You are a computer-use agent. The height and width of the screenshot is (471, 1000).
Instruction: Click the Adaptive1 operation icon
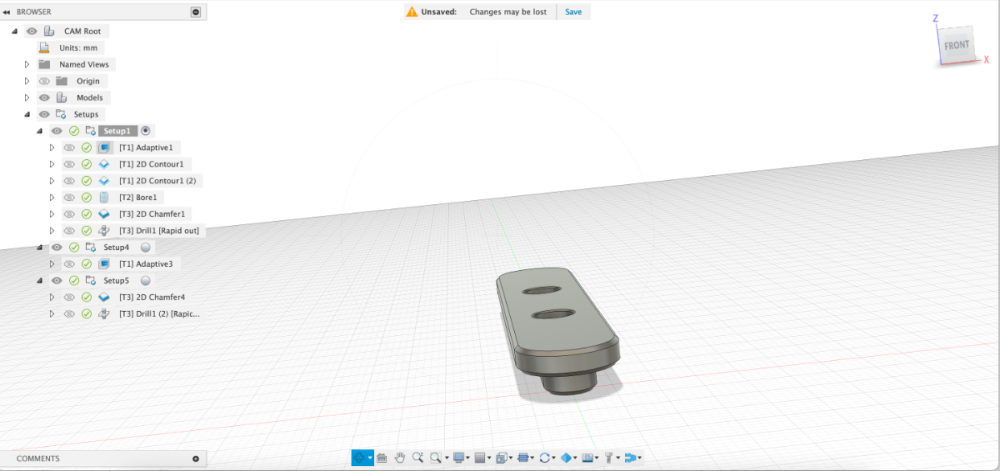coord(105,148)
